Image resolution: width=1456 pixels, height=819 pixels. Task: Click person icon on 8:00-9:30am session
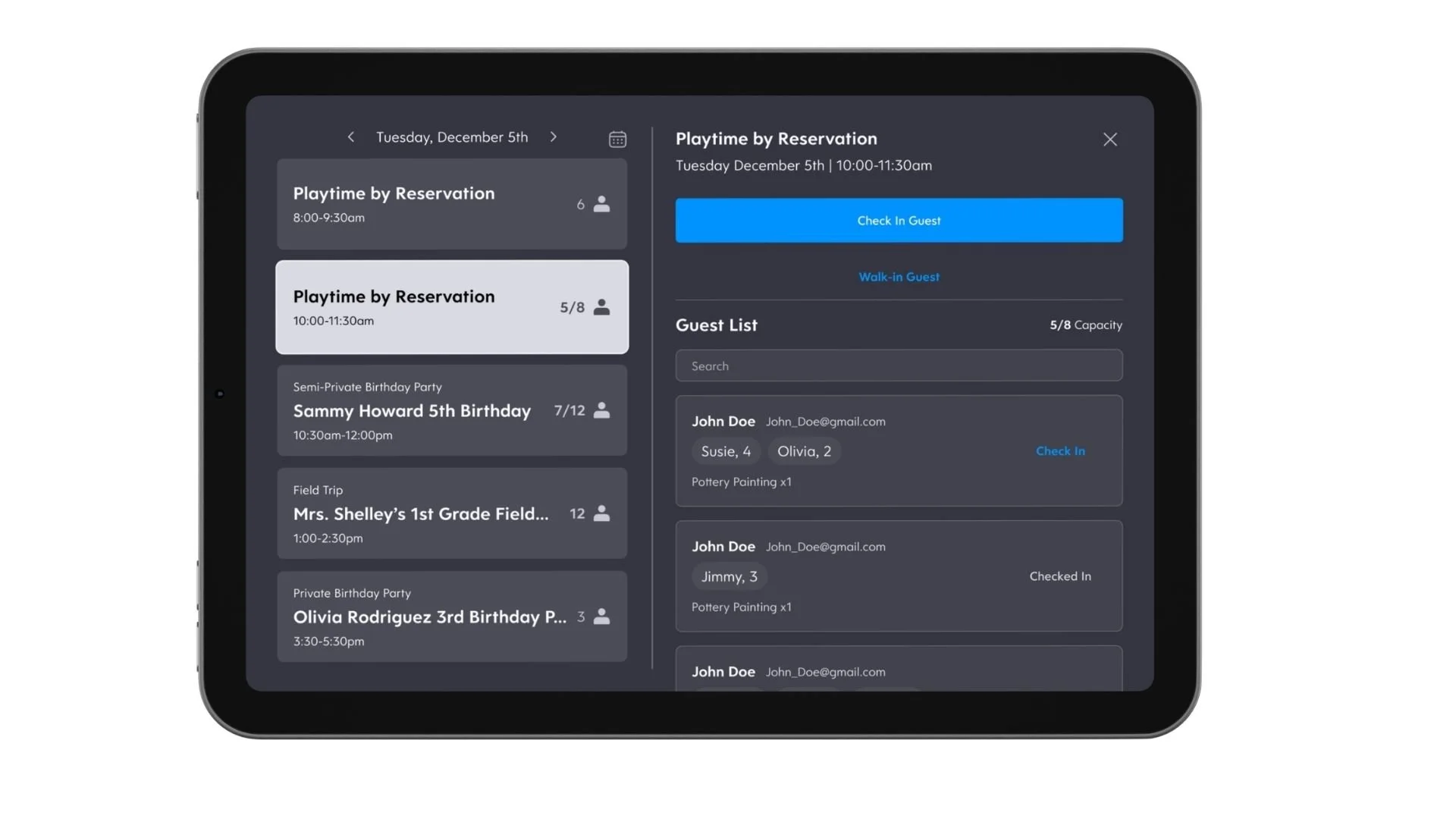pyautogui.click(x=601, y=204)
